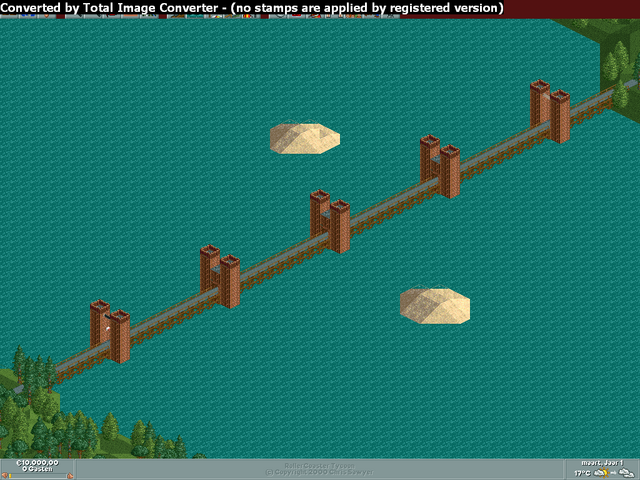
Task: Click the current weather sun-and-cloud icon
Action: (601, 473)
